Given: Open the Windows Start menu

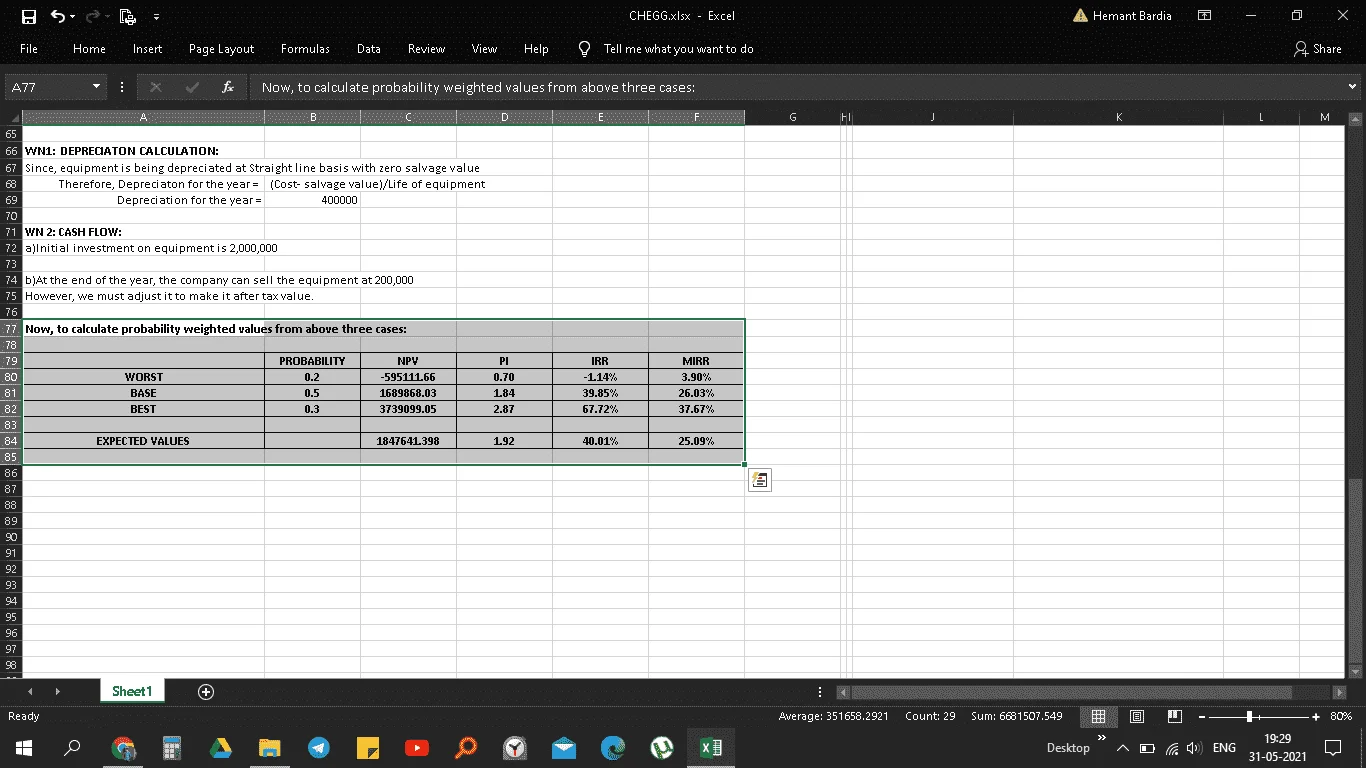Looking at the screenshot, I should (x=23, y=747).
